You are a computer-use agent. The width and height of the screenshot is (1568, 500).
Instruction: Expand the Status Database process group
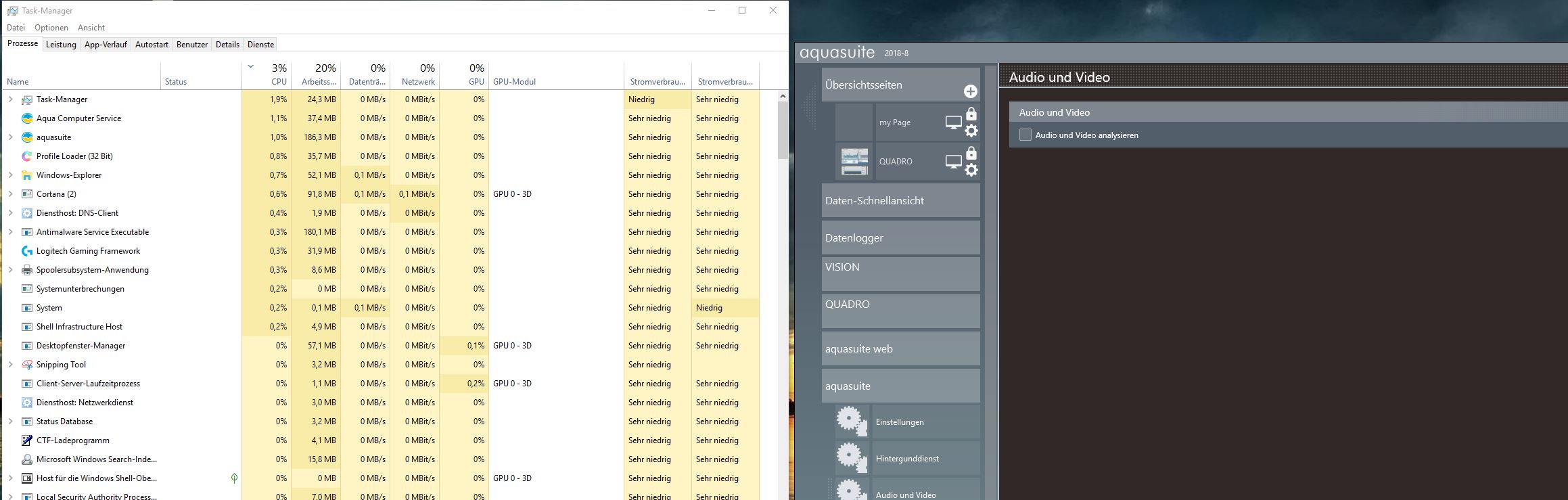11,422
